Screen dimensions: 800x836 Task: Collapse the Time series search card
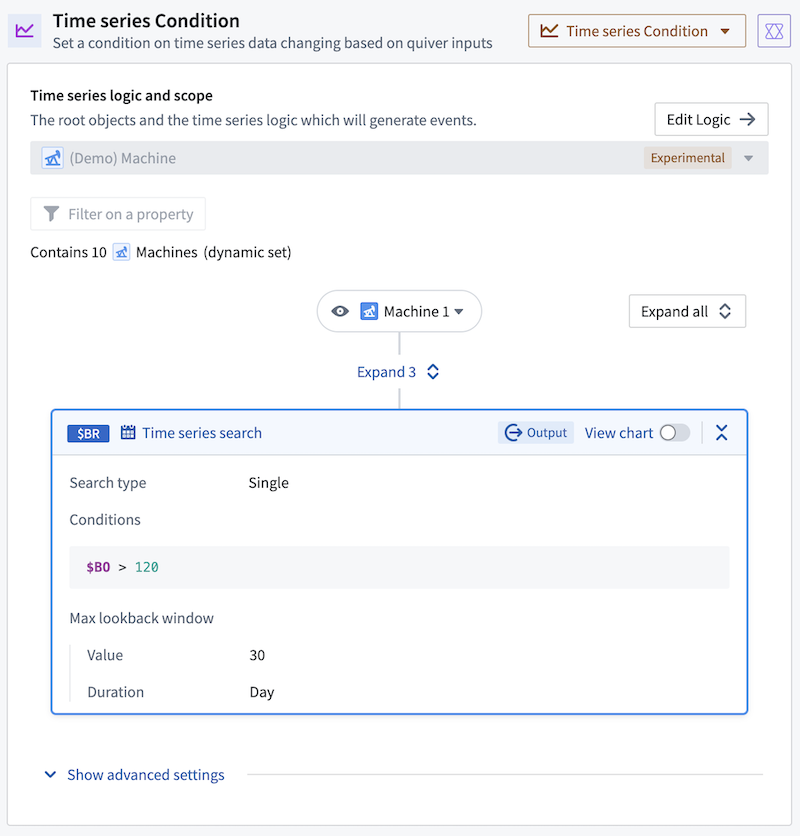click(x=722, y=432)
